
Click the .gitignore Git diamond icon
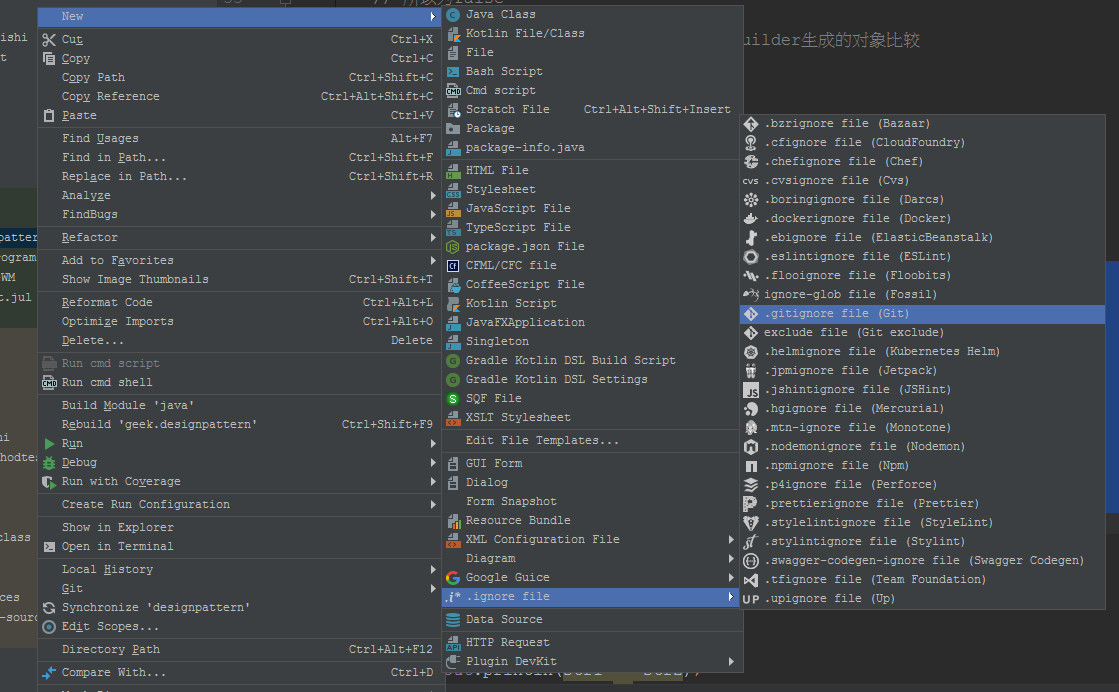pyautogui.click(x=751, y=314)
